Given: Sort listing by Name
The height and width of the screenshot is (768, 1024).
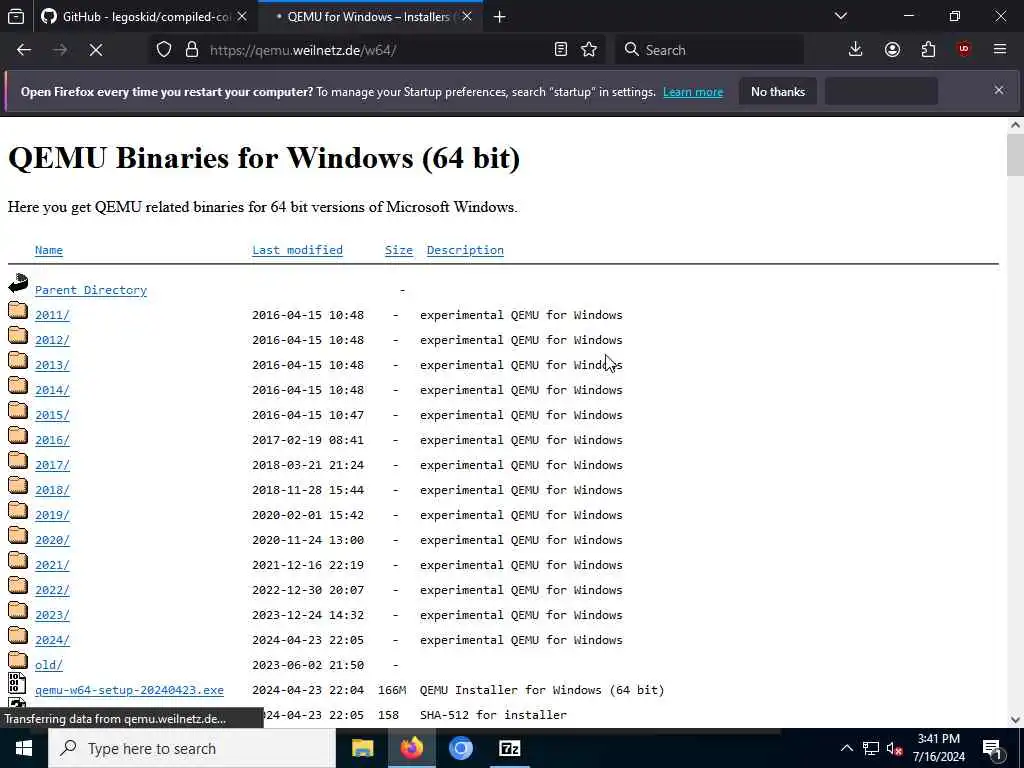Looking at the screenshot, I should click(49, 250).
